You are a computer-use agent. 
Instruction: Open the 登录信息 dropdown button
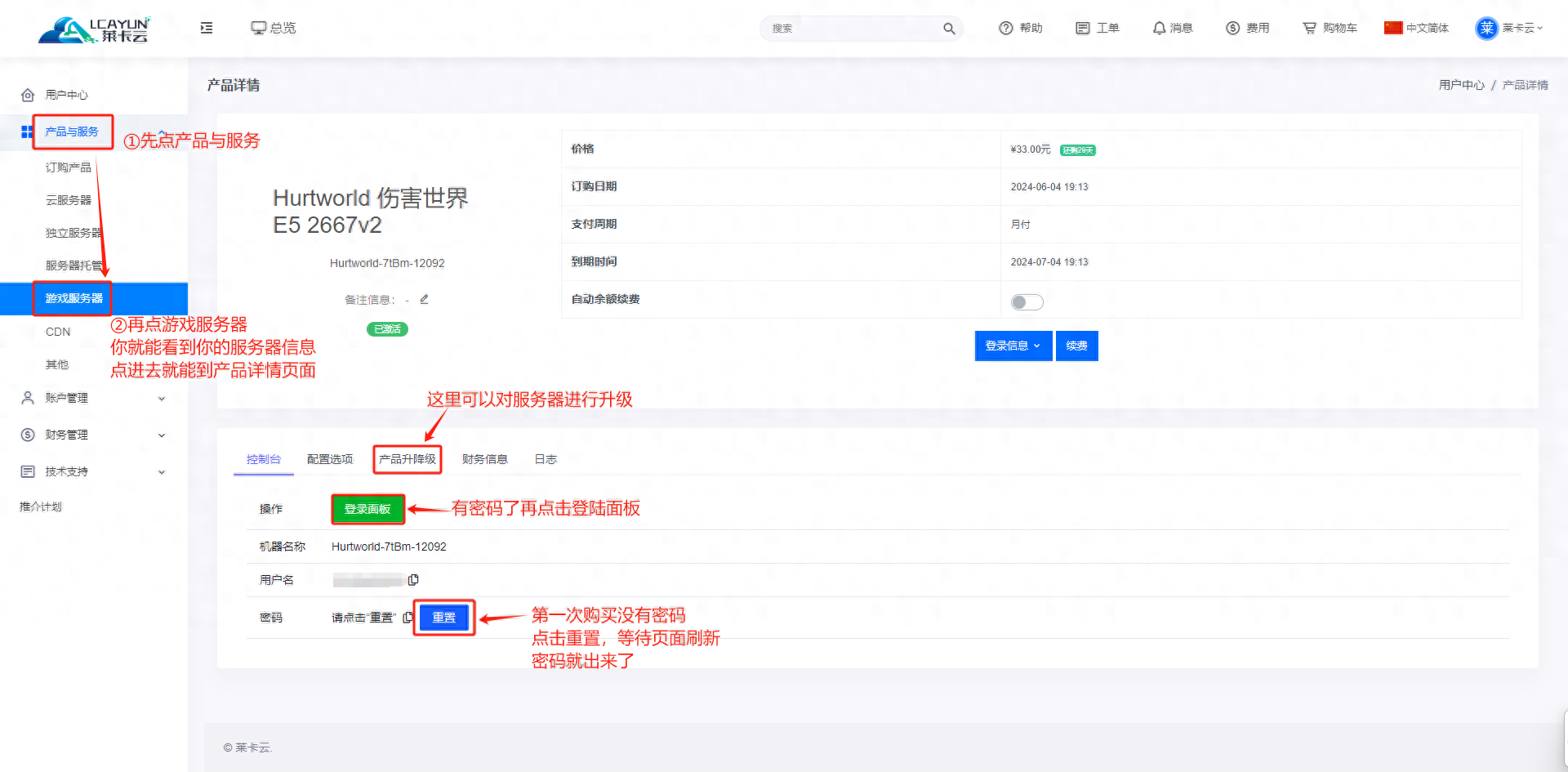(1013, 346)
